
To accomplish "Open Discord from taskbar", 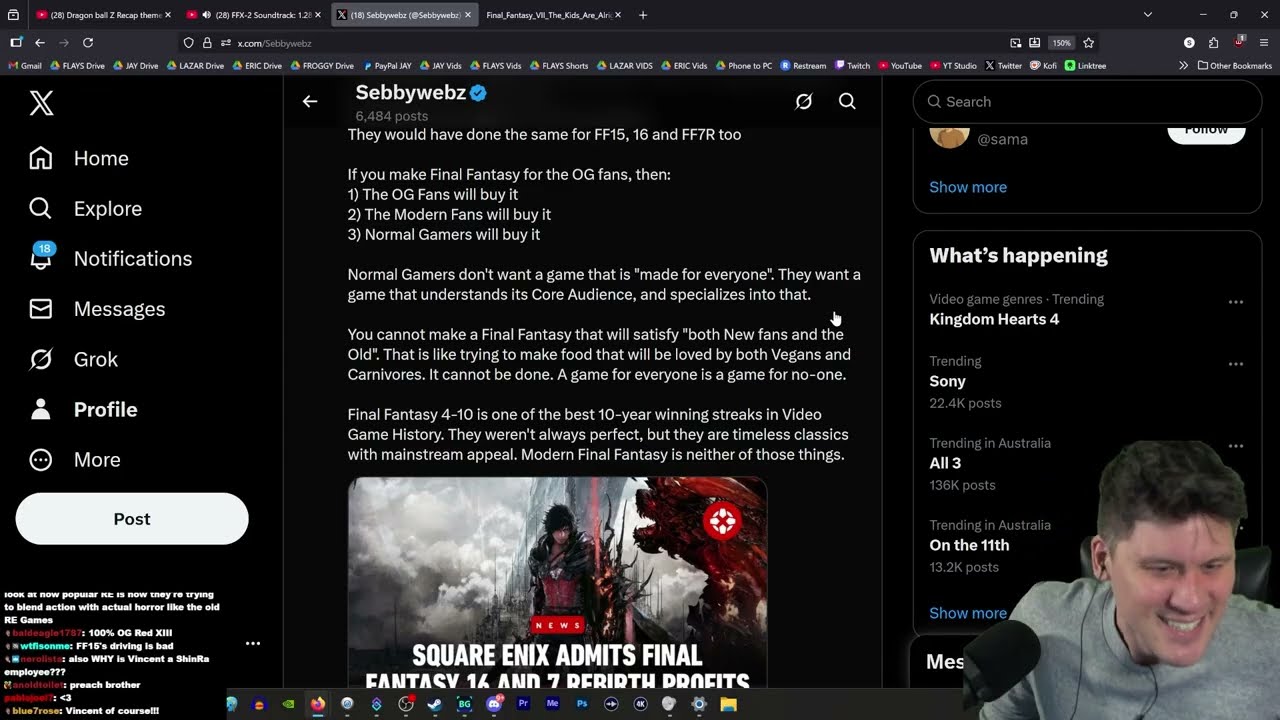I will click(493, 704).
